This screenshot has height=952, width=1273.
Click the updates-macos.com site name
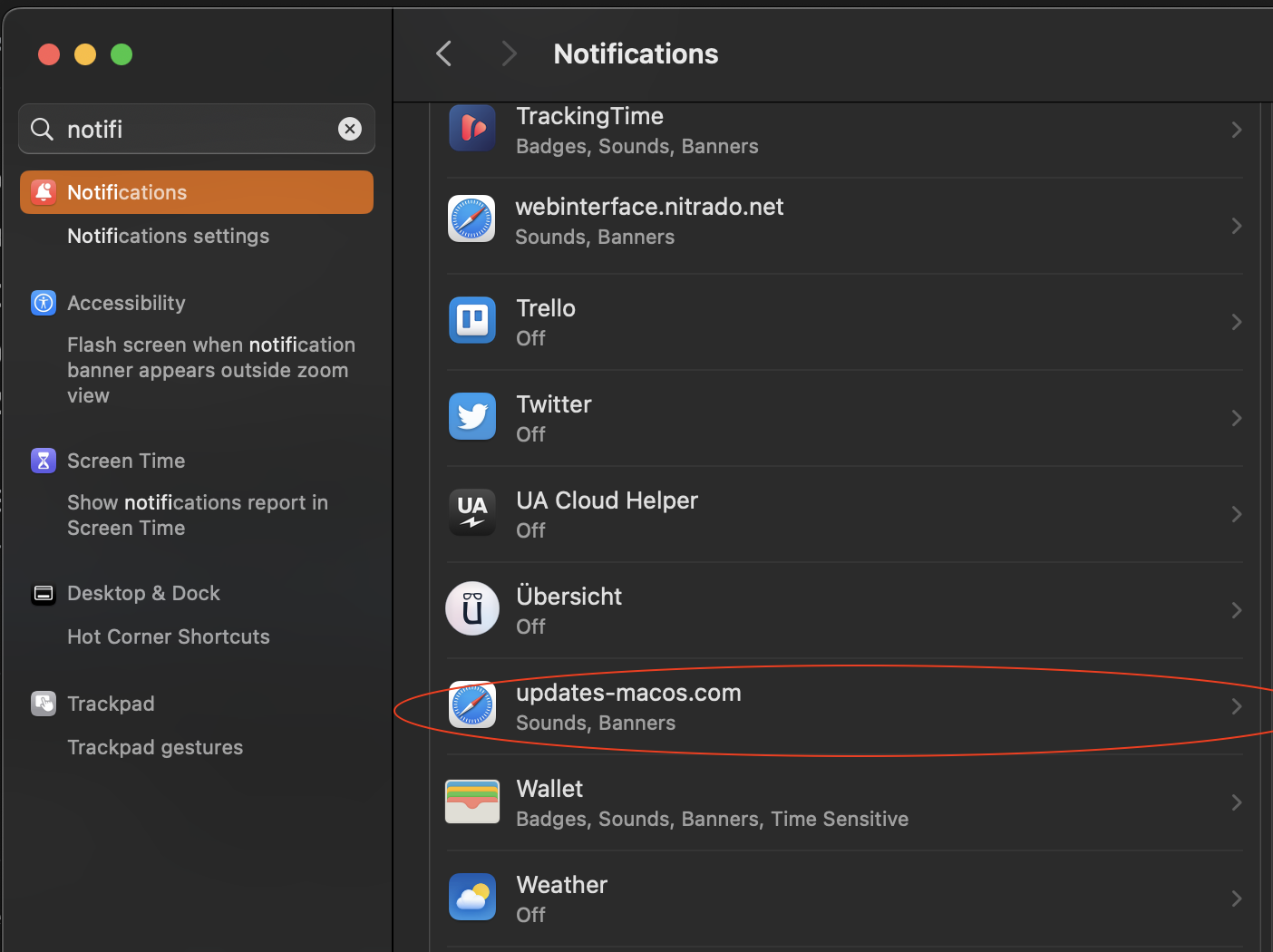[x=628, y=693]
